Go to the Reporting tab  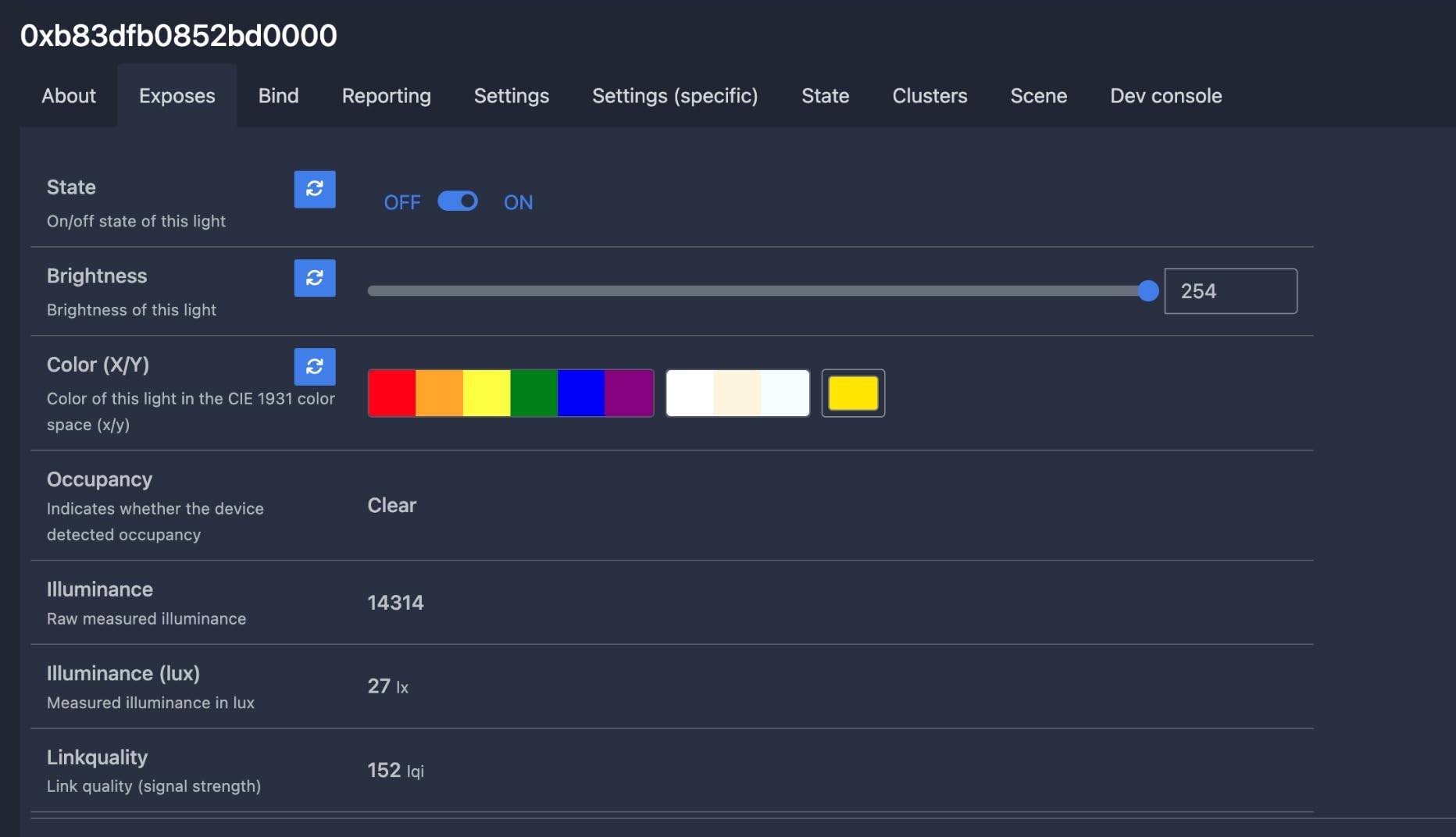click(x=386, y=96)
